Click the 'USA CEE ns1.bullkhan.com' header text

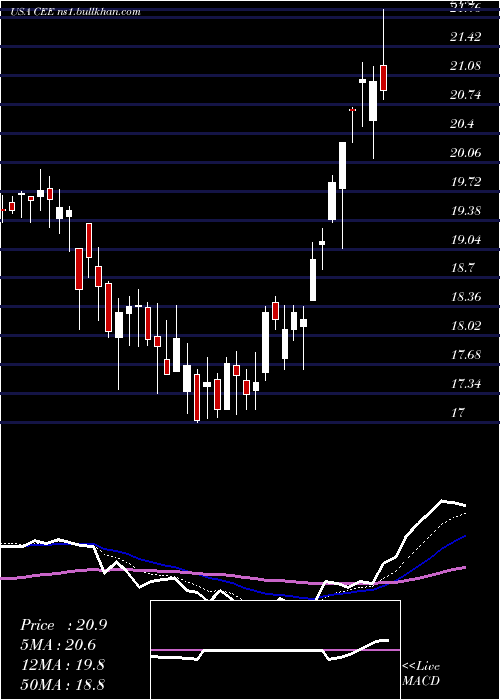(75, 12)
